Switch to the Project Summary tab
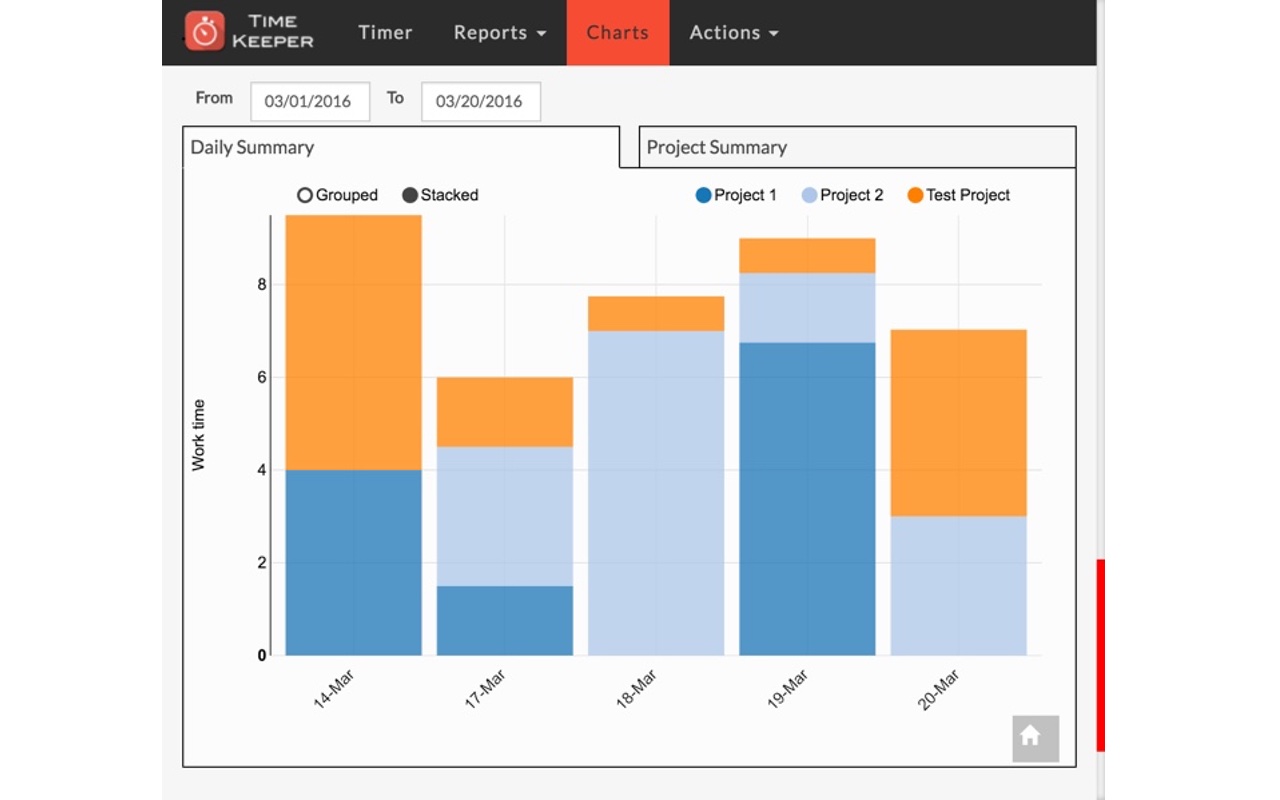The height and width of the screenshot is (800, 1280). (x=857, y=147)
